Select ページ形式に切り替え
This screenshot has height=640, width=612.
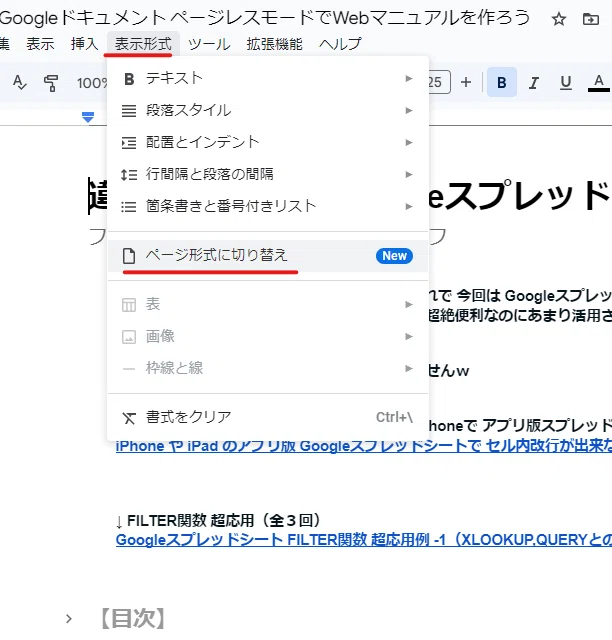point(268,256)
